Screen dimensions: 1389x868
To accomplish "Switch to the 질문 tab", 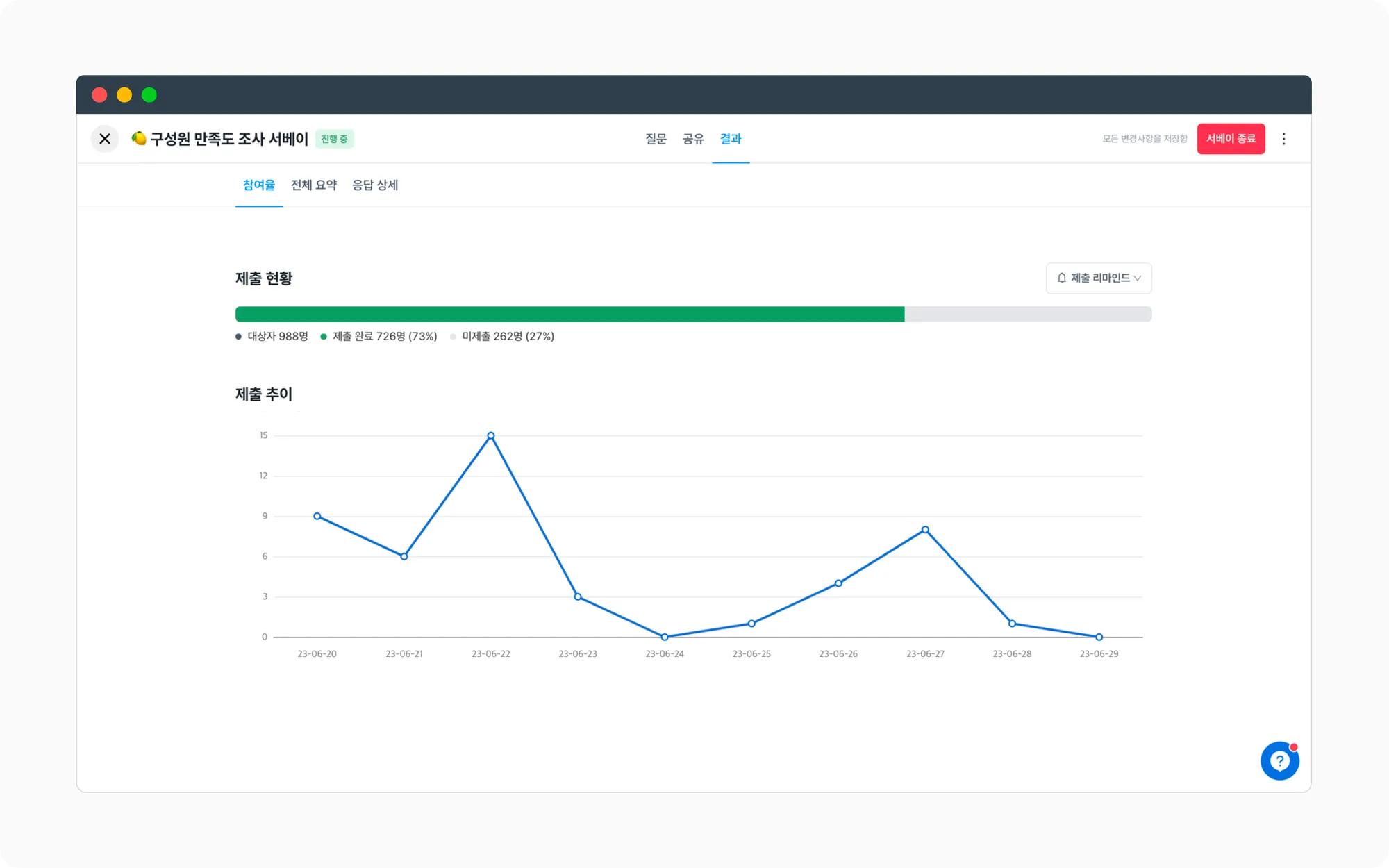I will click(656, 139).
